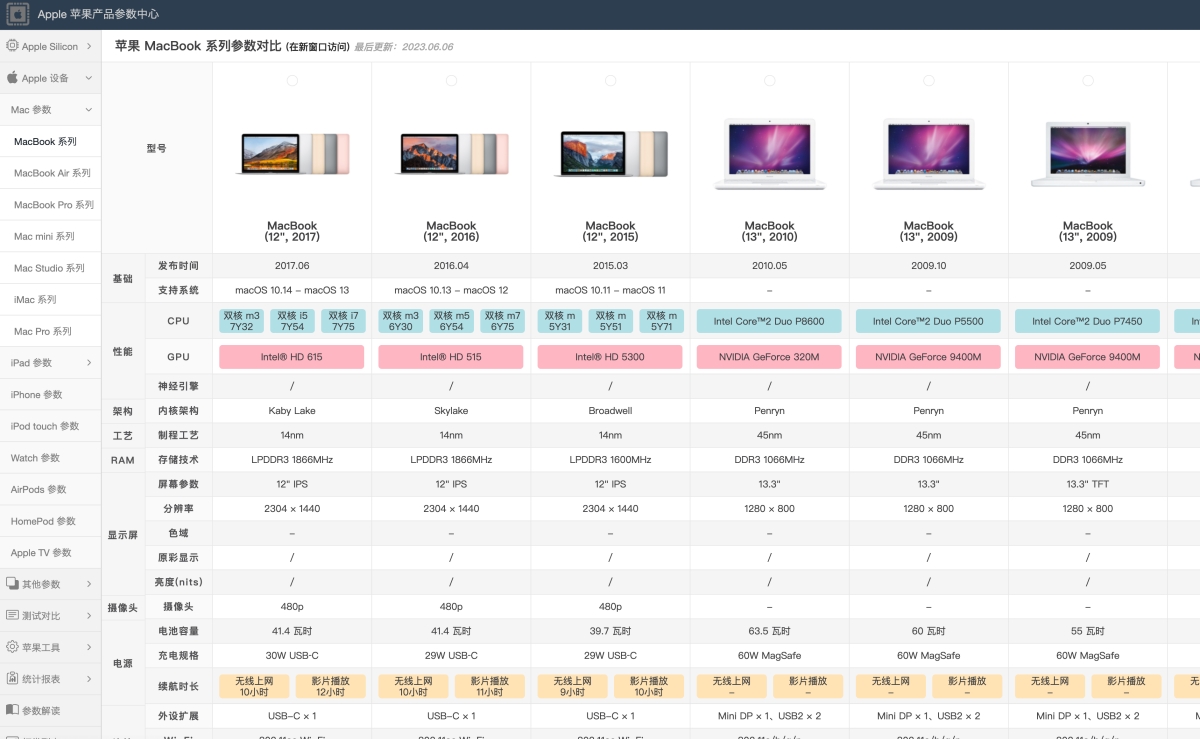
Task: Click the Apple logo icon beside Apple 设备
Action: tap(12, 78)
